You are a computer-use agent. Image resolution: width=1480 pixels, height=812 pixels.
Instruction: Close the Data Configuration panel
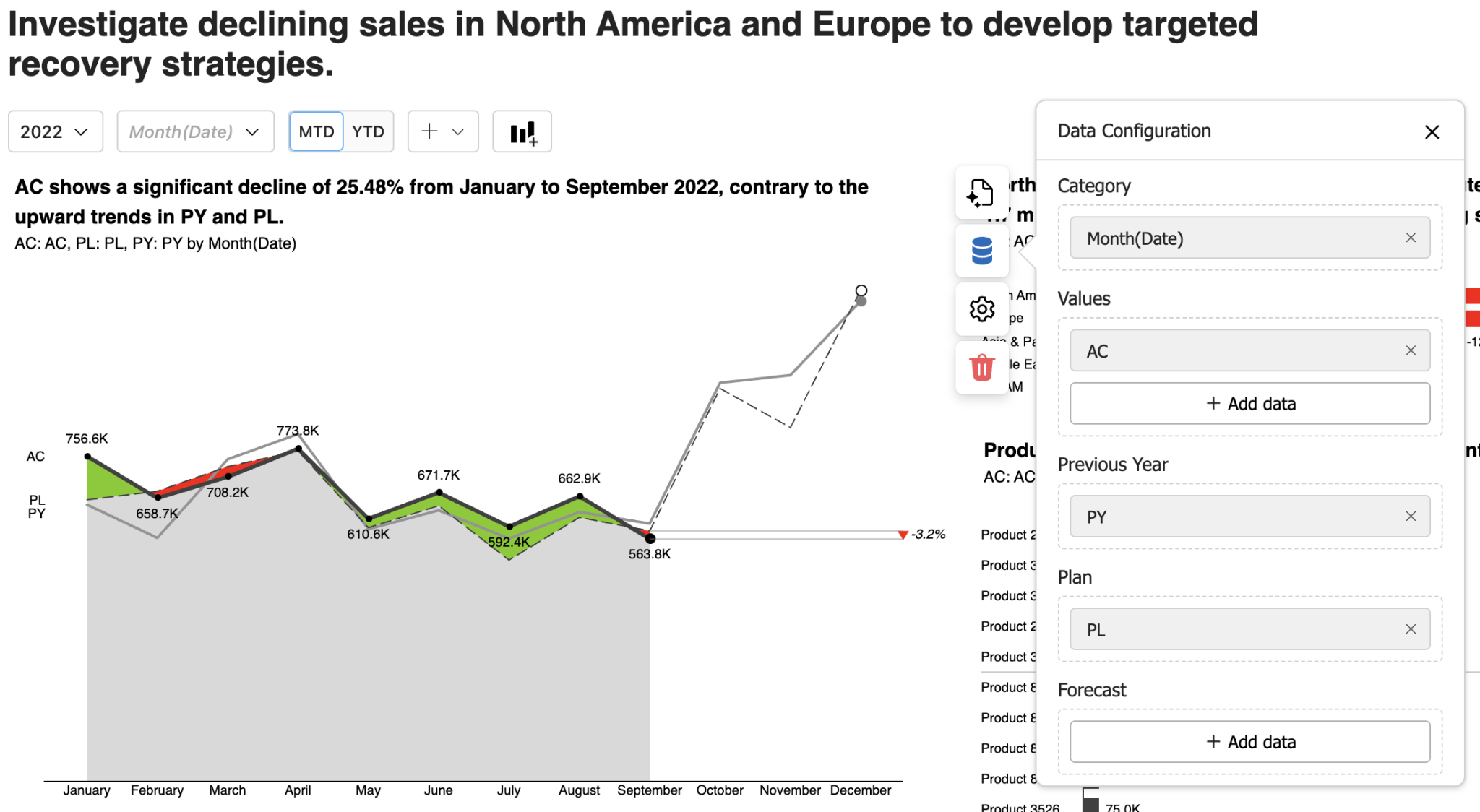tap(1432, 132)
